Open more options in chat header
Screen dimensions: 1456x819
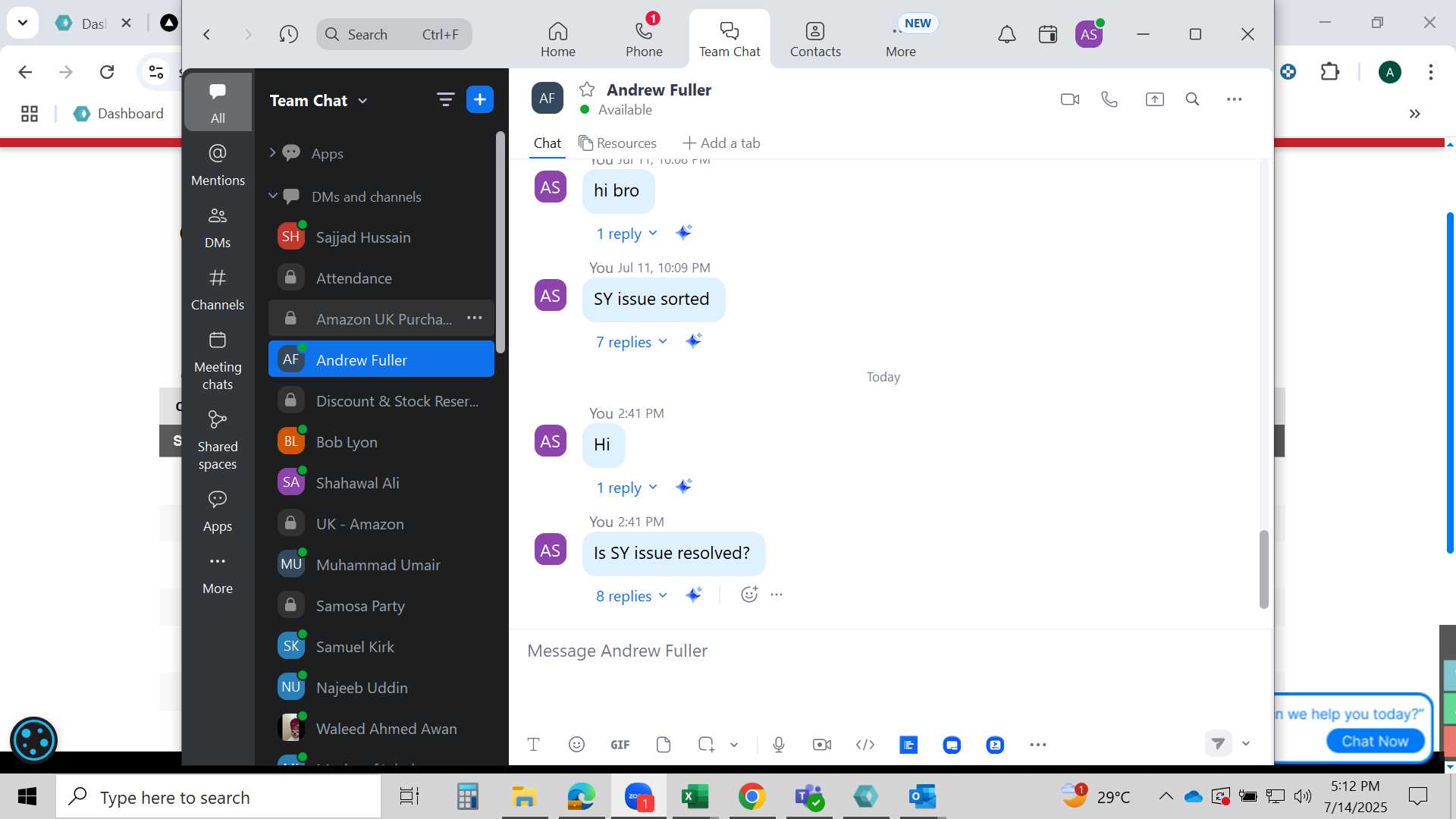click(x=1234, y=99)
